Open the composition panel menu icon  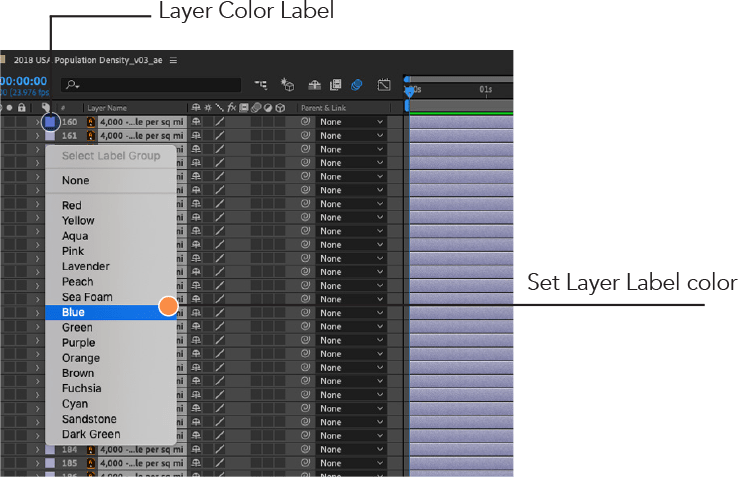click(x=173, y=60)
